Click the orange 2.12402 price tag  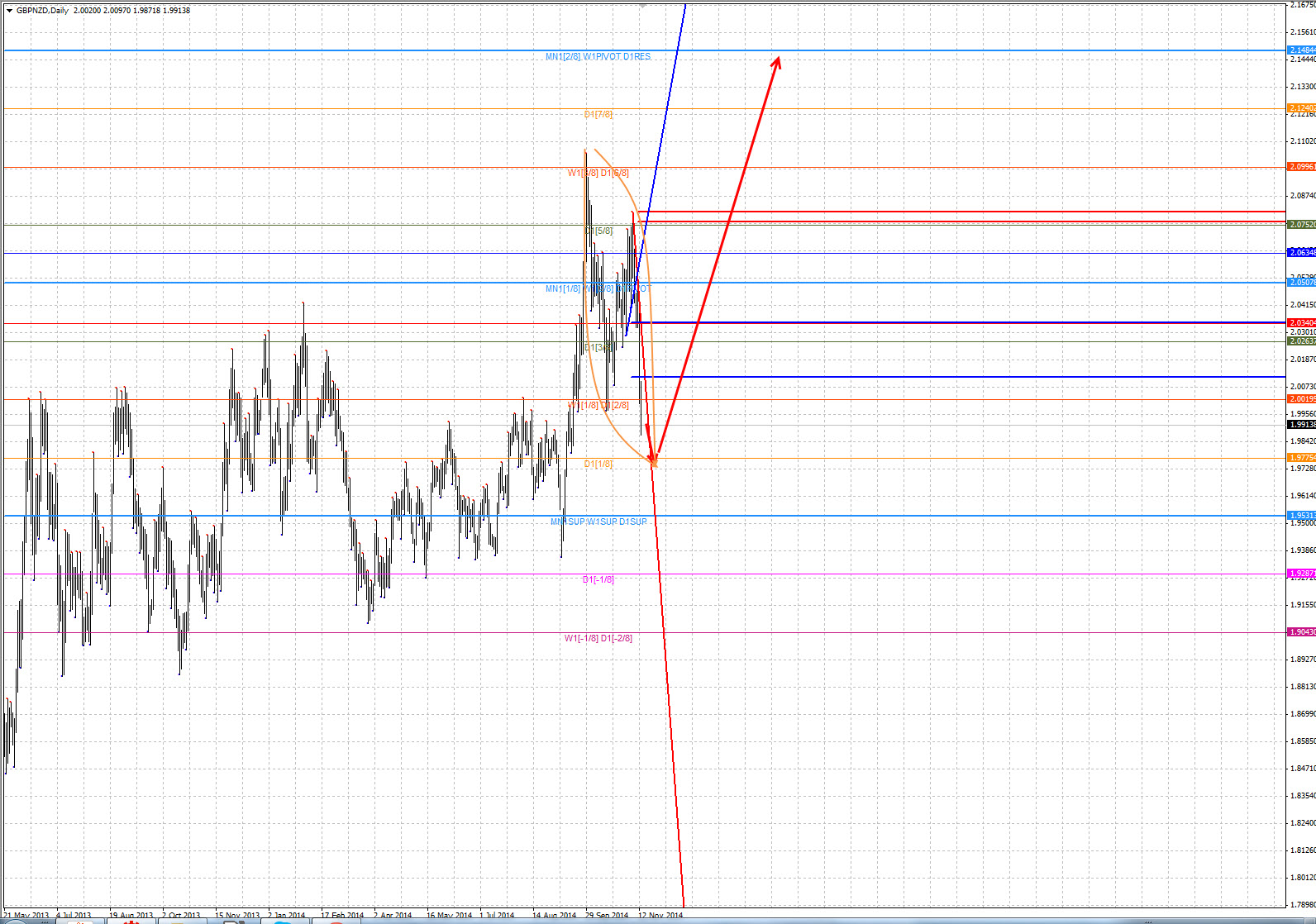pyautogui.click(x=1301, y=108)
